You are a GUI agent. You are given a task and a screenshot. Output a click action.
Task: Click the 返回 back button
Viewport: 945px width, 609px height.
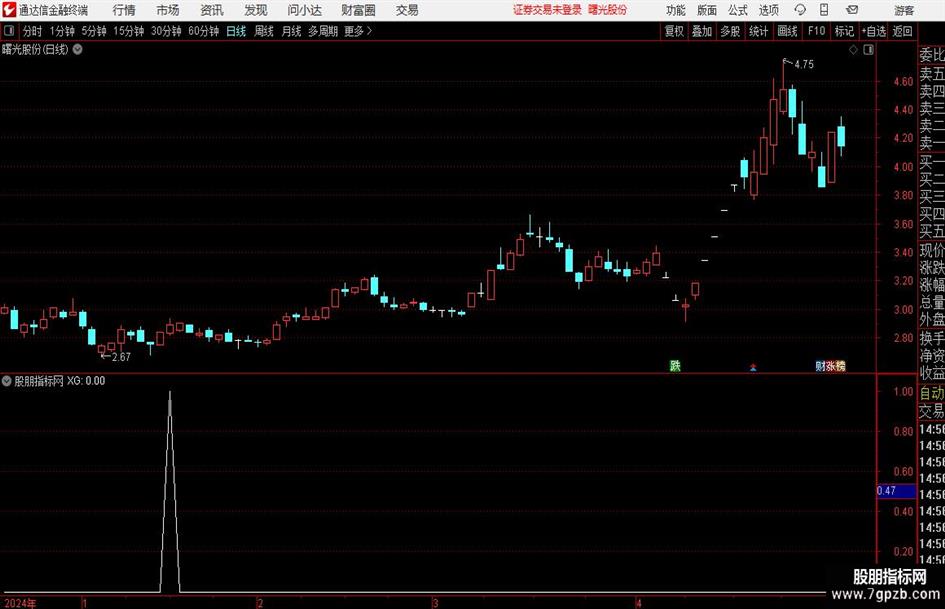(x=902, y=31)
